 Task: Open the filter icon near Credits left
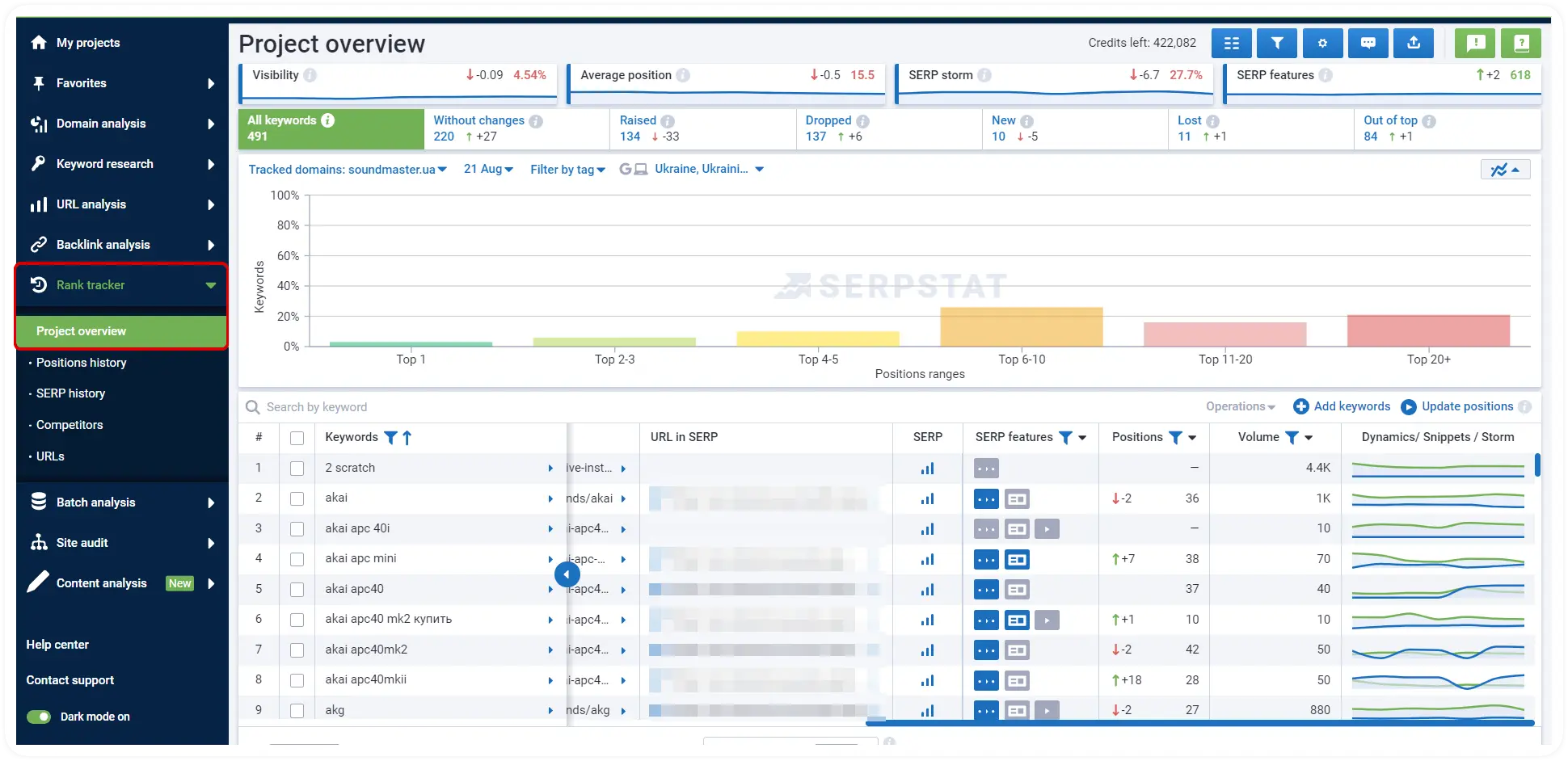pos(1277,43)
